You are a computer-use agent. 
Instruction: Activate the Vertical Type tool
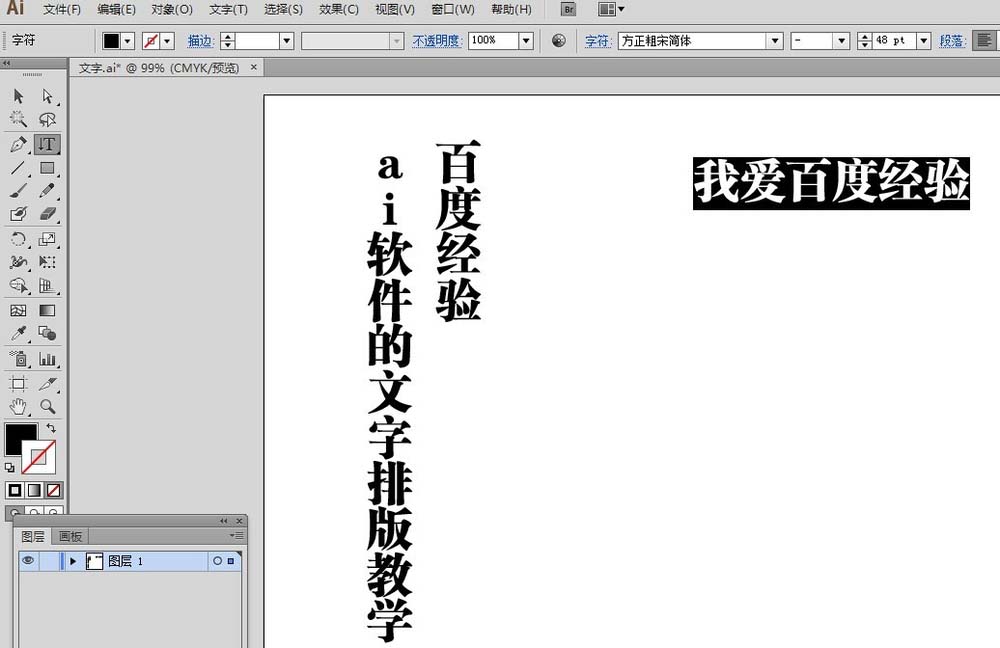(47, 144)
